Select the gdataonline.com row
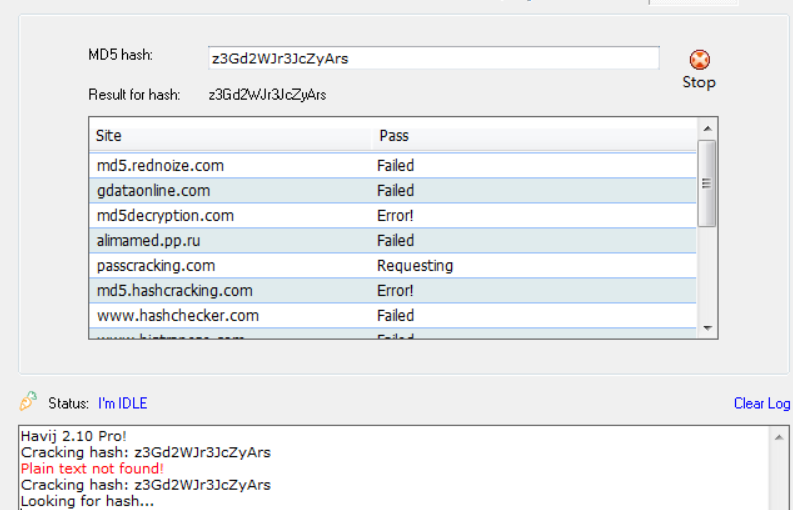The image size is (793, 510). [x=392, y=191]
